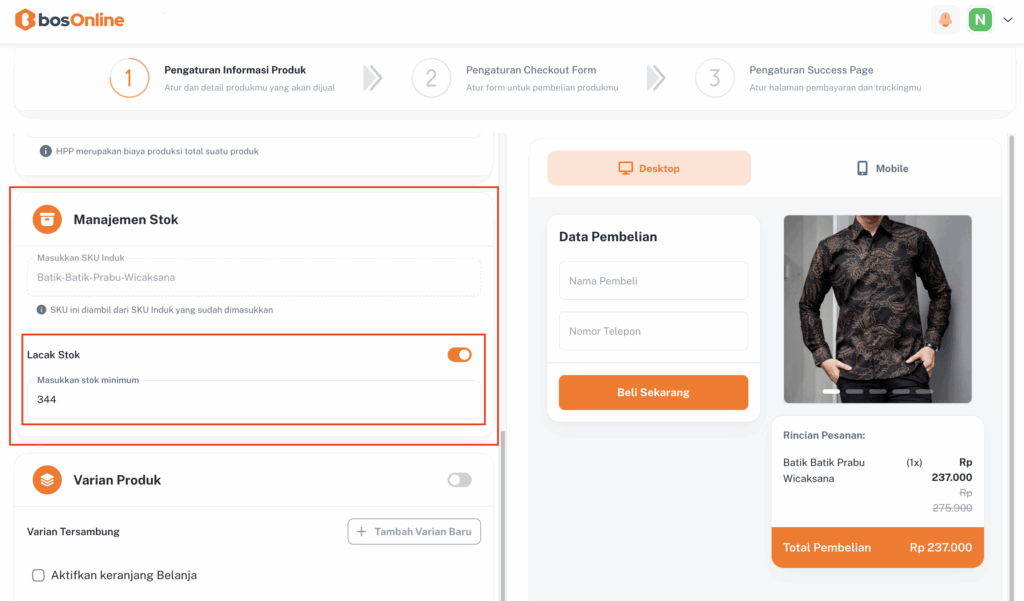Go to step 2 Pengaturan Checkout Form
This screenshot has width=1024, height=601.
click(530, 71)
